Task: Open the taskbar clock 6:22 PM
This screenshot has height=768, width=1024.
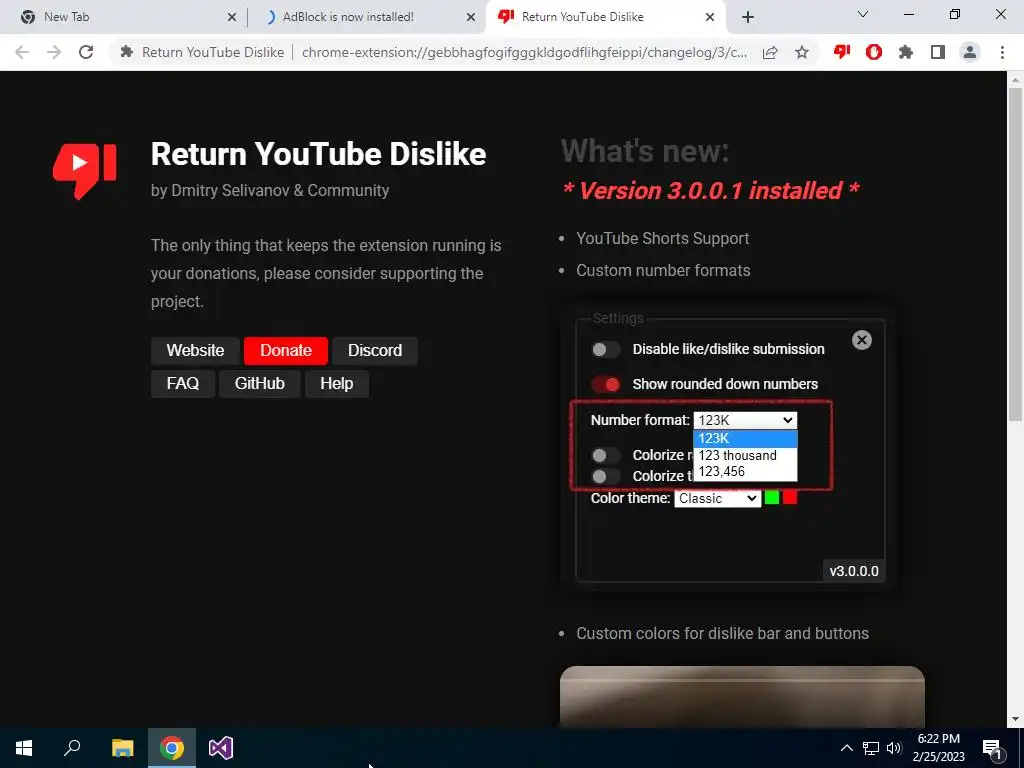Action: pyautogui.click(x=938, y=748)
